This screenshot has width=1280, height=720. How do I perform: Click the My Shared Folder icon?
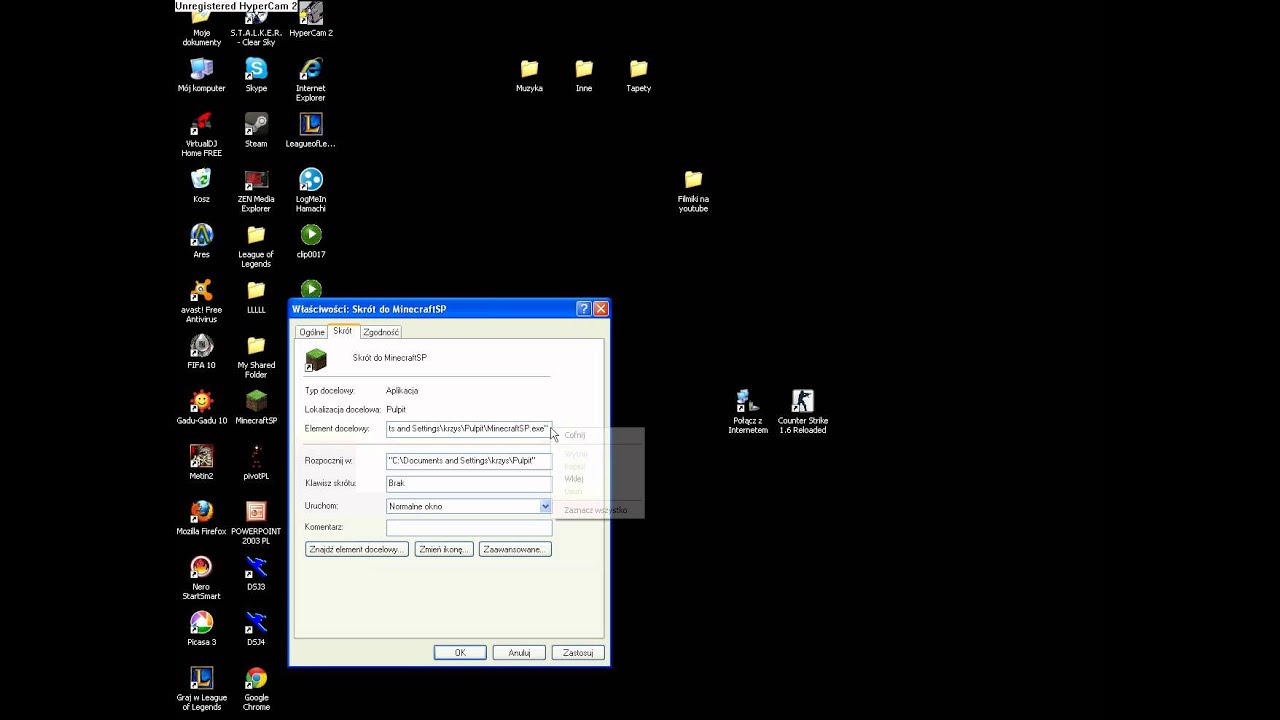pos(256,356)
